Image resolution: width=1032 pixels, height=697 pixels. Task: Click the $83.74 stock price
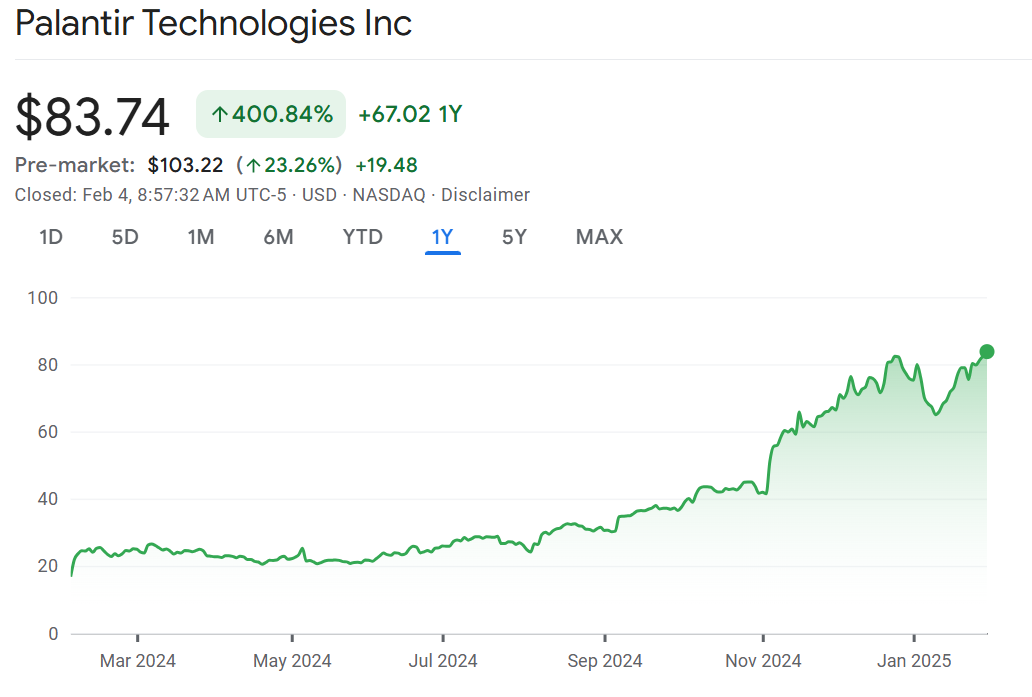(92, 116)
